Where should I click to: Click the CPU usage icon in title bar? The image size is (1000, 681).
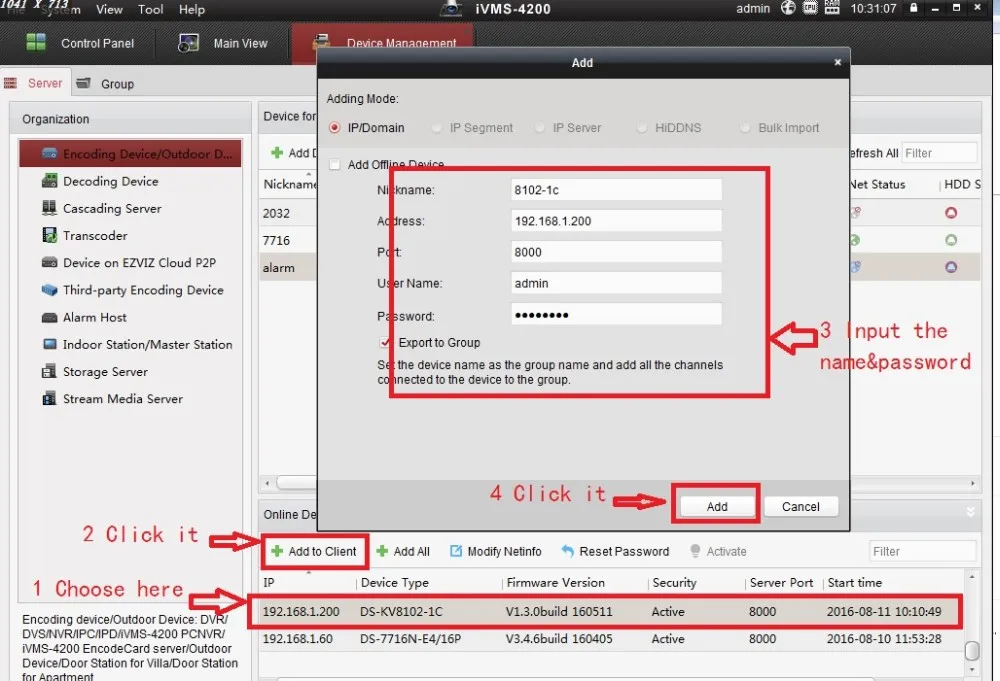coord(810,8)
